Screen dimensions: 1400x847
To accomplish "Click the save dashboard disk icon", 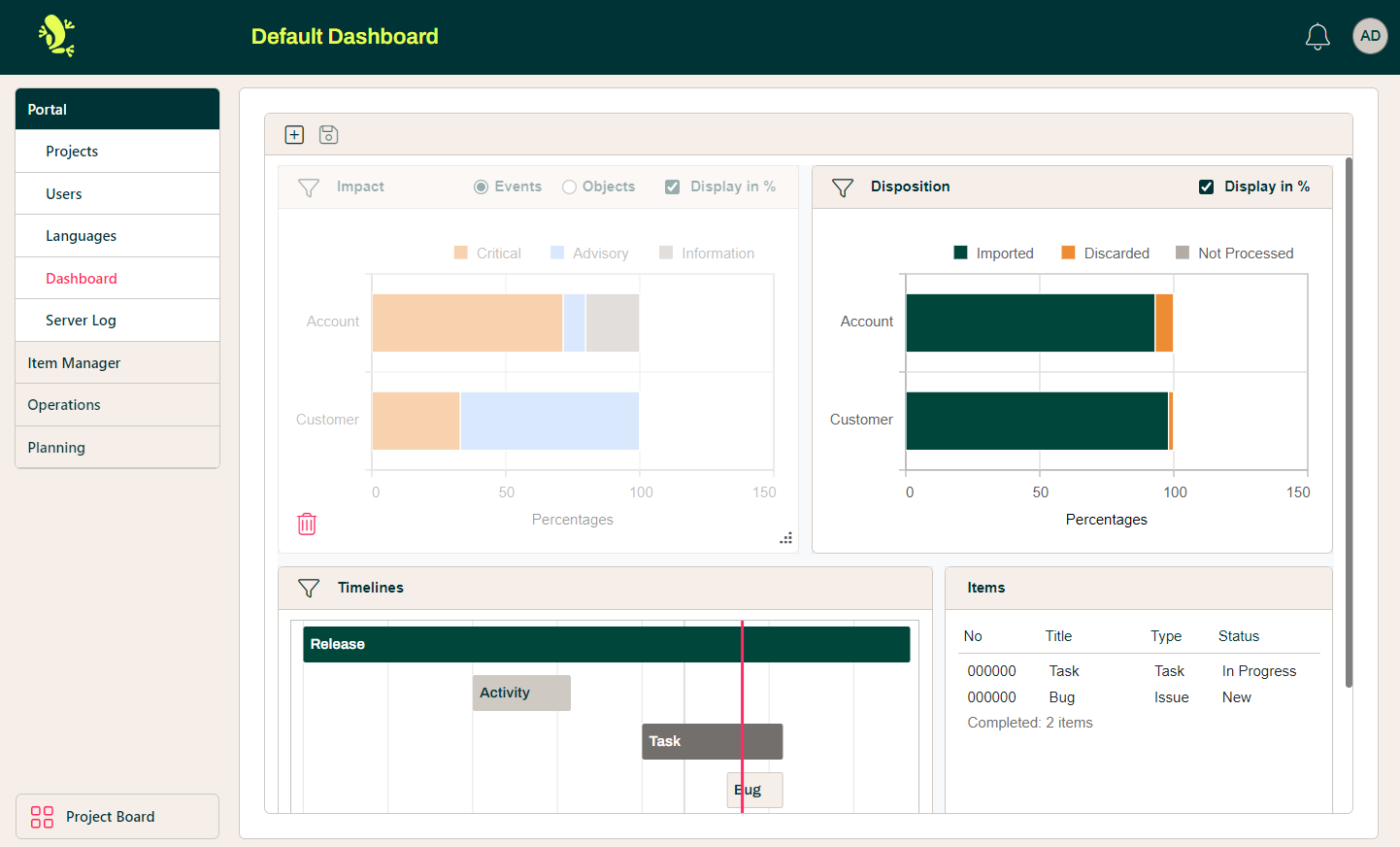I will [x=328, y=135].
